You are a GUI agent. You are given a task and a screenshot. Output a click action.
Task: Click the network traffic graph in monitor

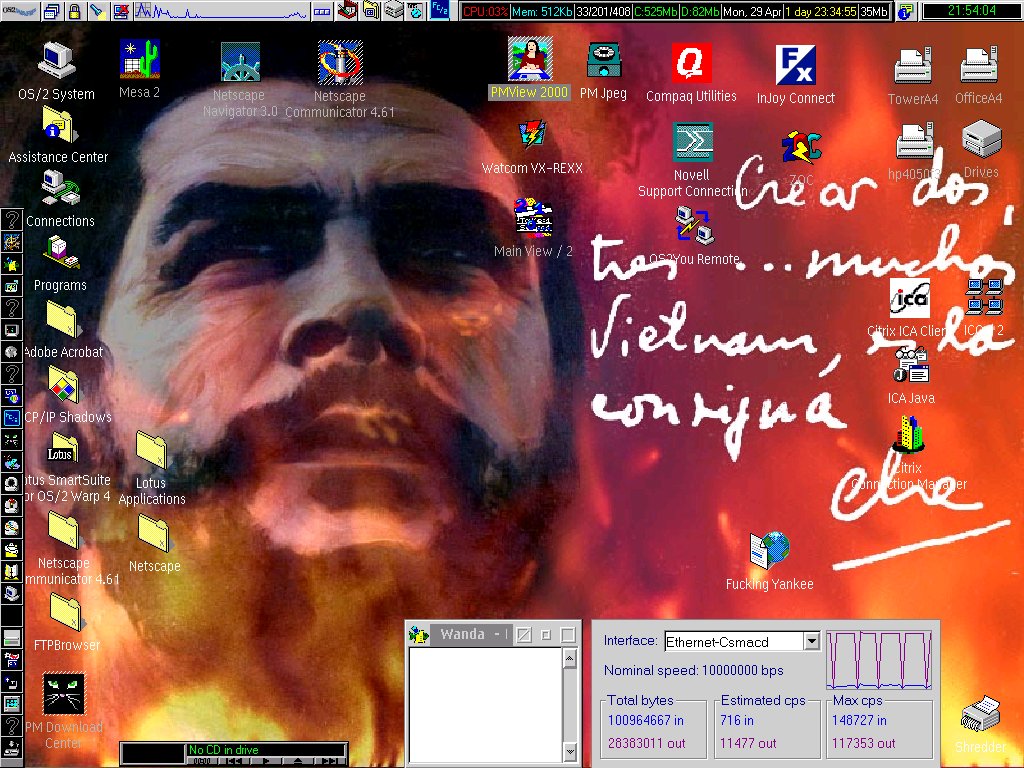tap(879, 660)
